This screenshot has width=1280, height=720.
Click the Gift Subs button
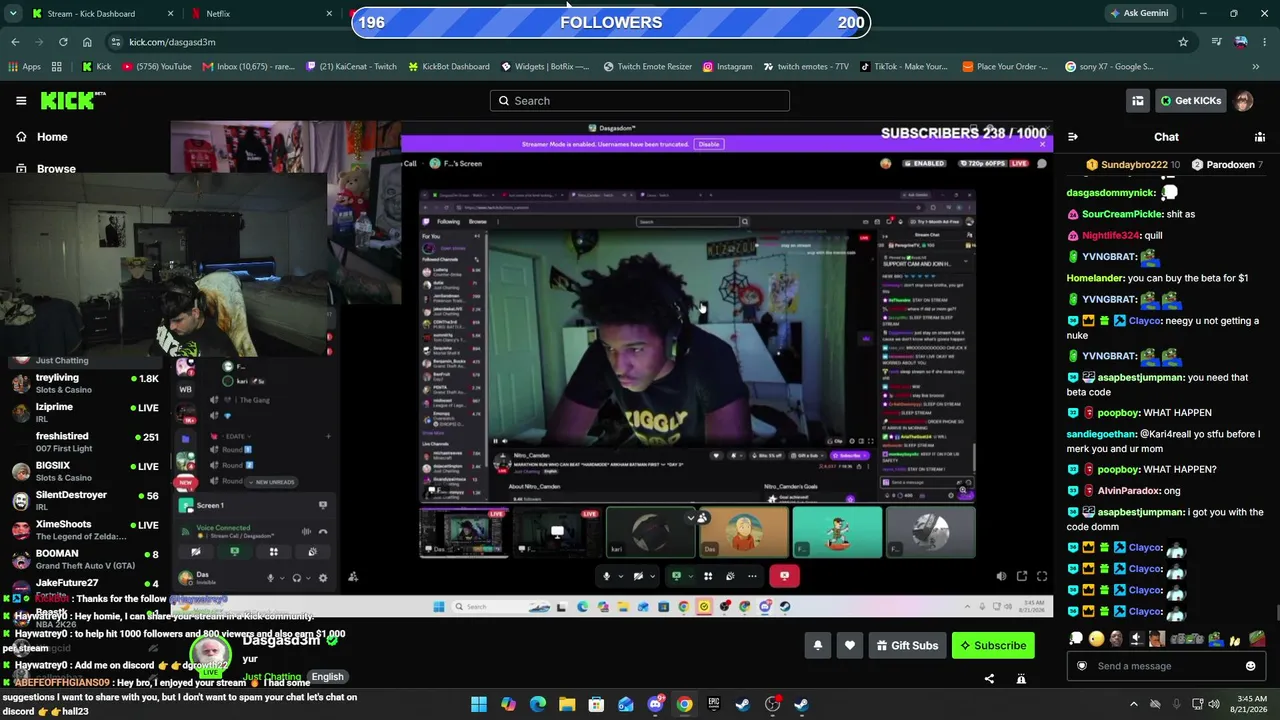pyautogui.click(x=907, y=646)
